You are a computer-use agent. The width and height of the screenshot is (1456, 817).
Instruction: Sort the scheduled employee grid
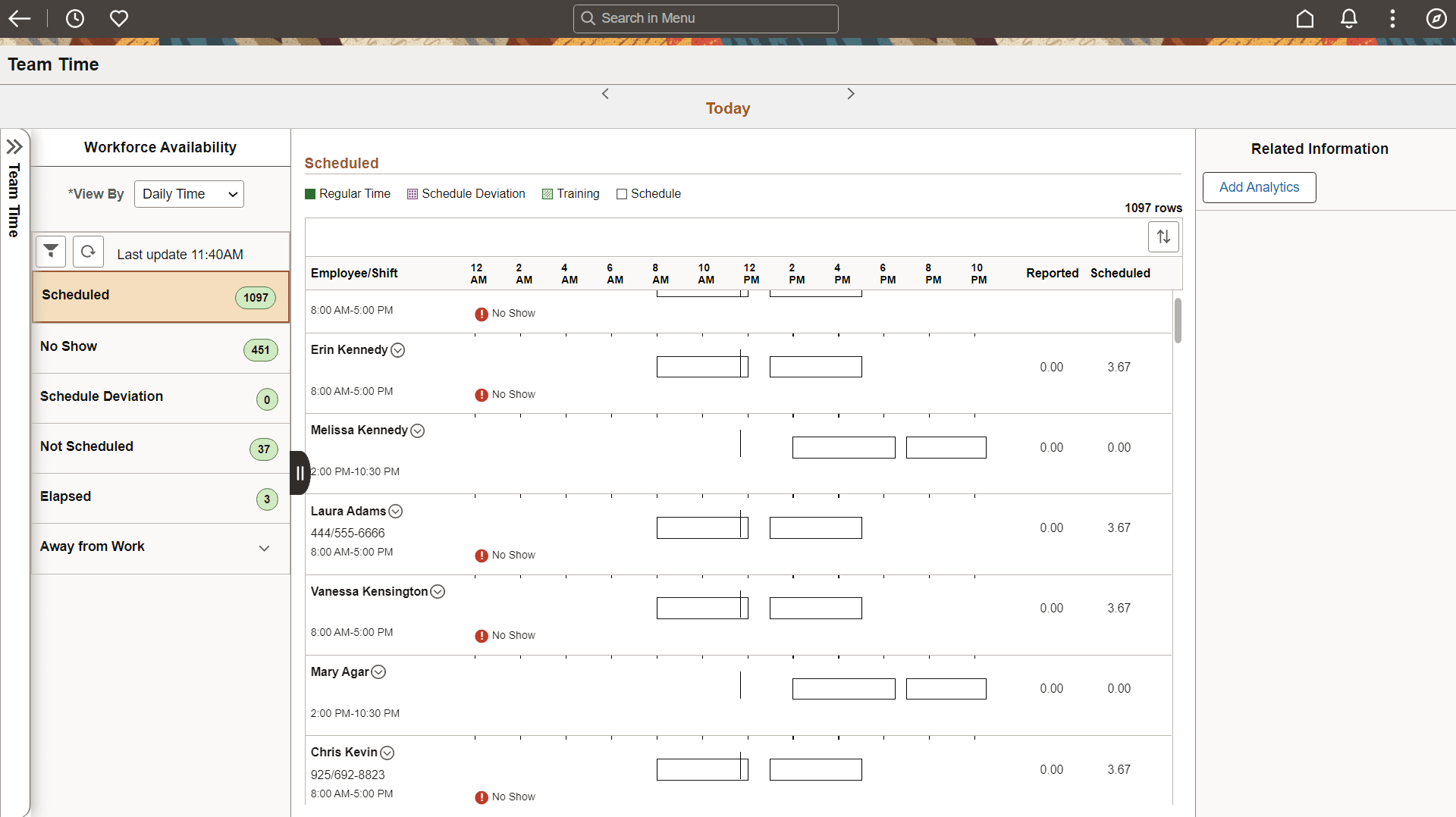click(x=1163, y=236)
